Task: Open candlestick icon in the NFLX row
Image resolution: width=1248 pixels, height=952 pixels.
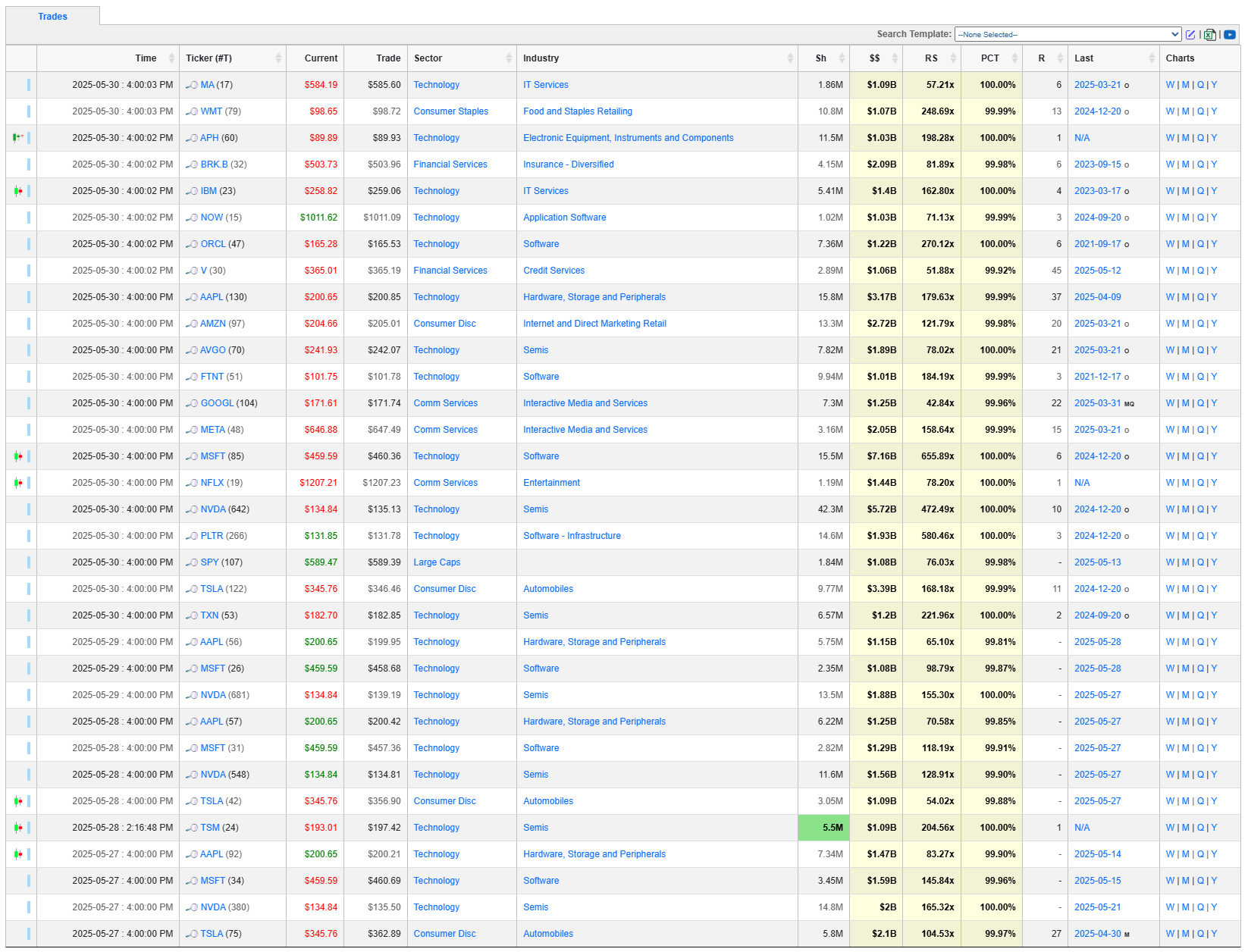Action: tap(18, 483)
